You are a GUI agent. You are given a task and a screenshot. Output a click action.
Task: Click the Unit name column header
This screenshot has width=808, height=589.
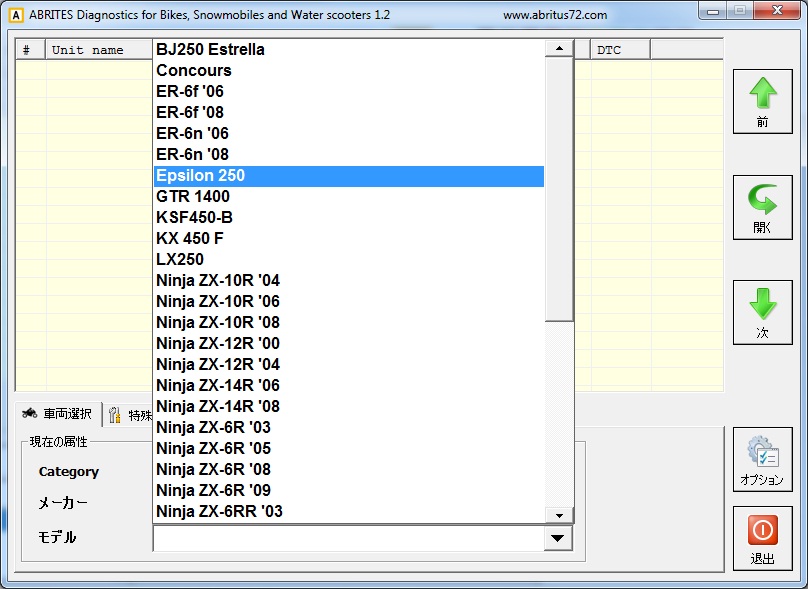(99, 50)
